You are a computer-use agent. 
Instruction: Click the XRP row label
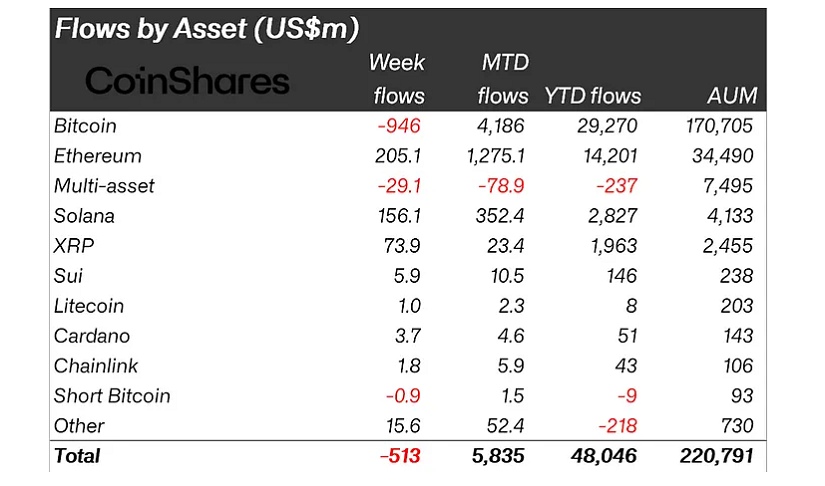74,246
